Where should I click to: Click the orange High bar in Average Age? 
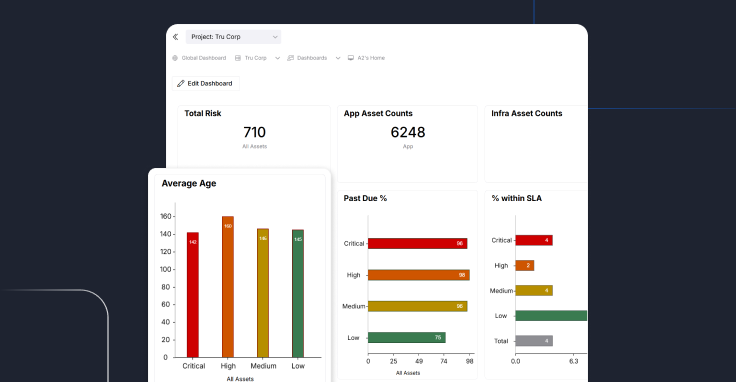pos(228,287)
